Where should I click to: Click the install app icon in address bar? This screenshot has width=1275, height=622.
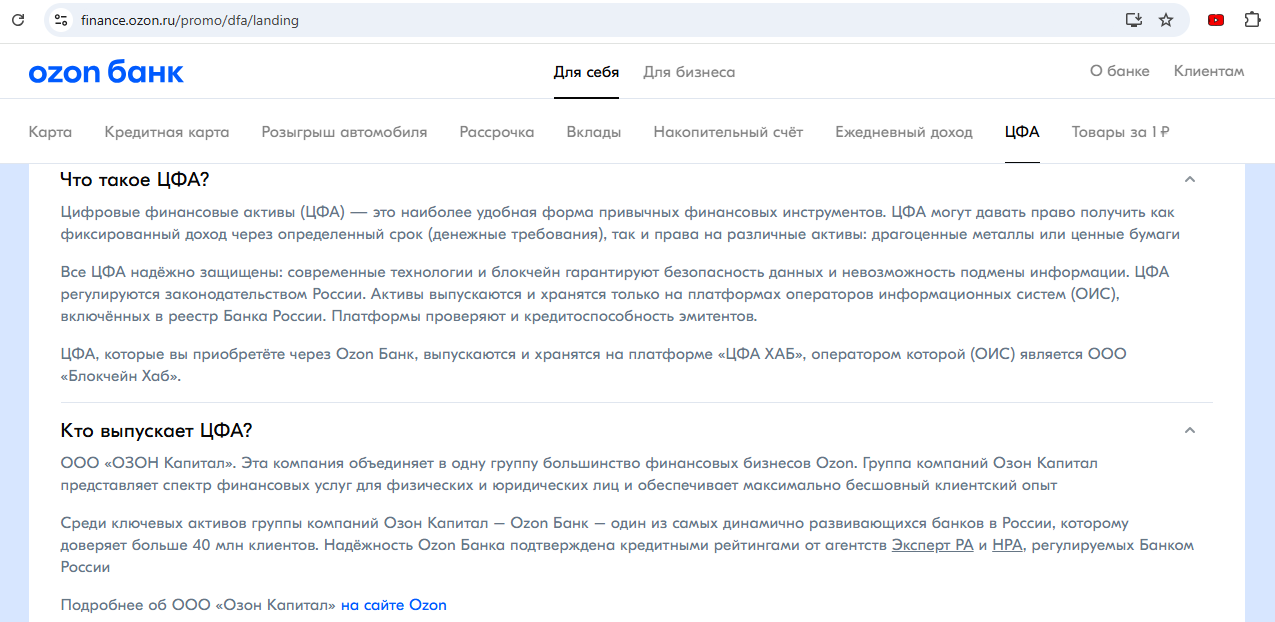tap(1133, 20)
